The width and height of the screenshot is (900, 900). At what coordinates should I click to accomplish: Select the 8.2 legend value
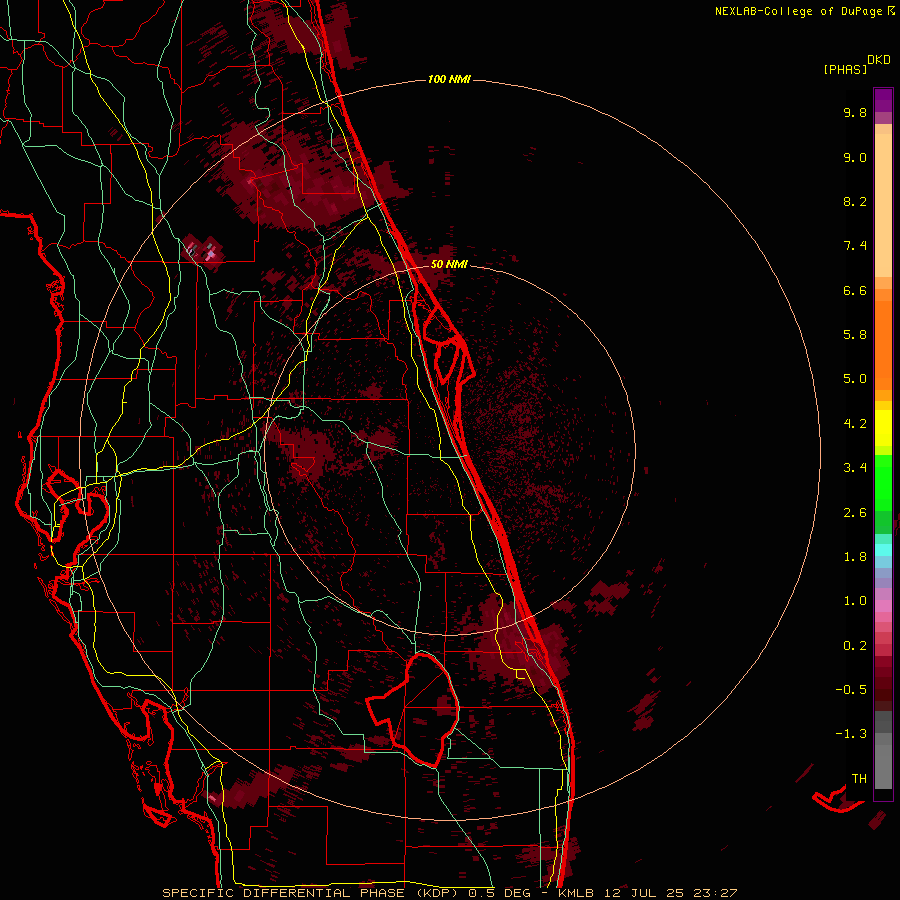coord(855,201)
